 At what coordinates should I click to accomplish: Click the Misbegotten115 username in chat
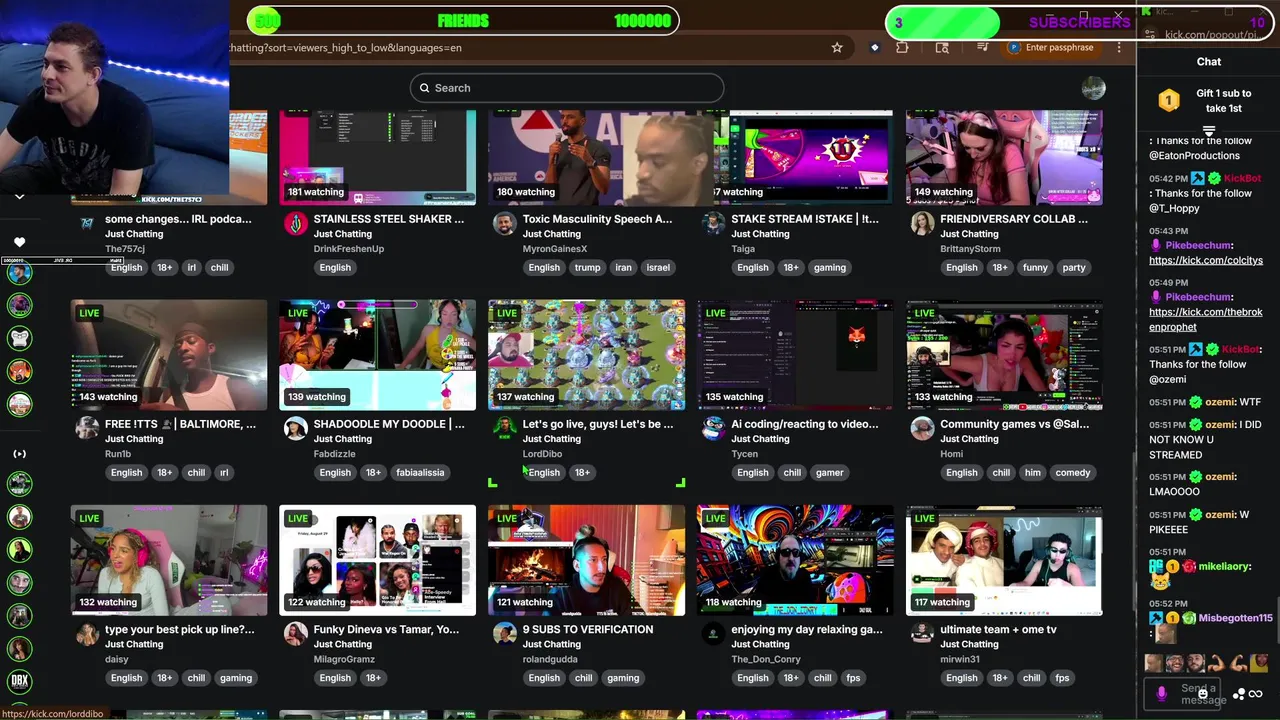pos(1235,618)
